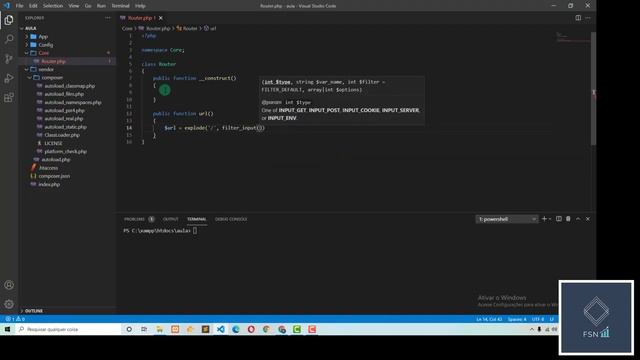Viewport: 640px width, 360px height.
Task: Open the Accounts icon in the activity bar
Action: (x=9, y=285)
